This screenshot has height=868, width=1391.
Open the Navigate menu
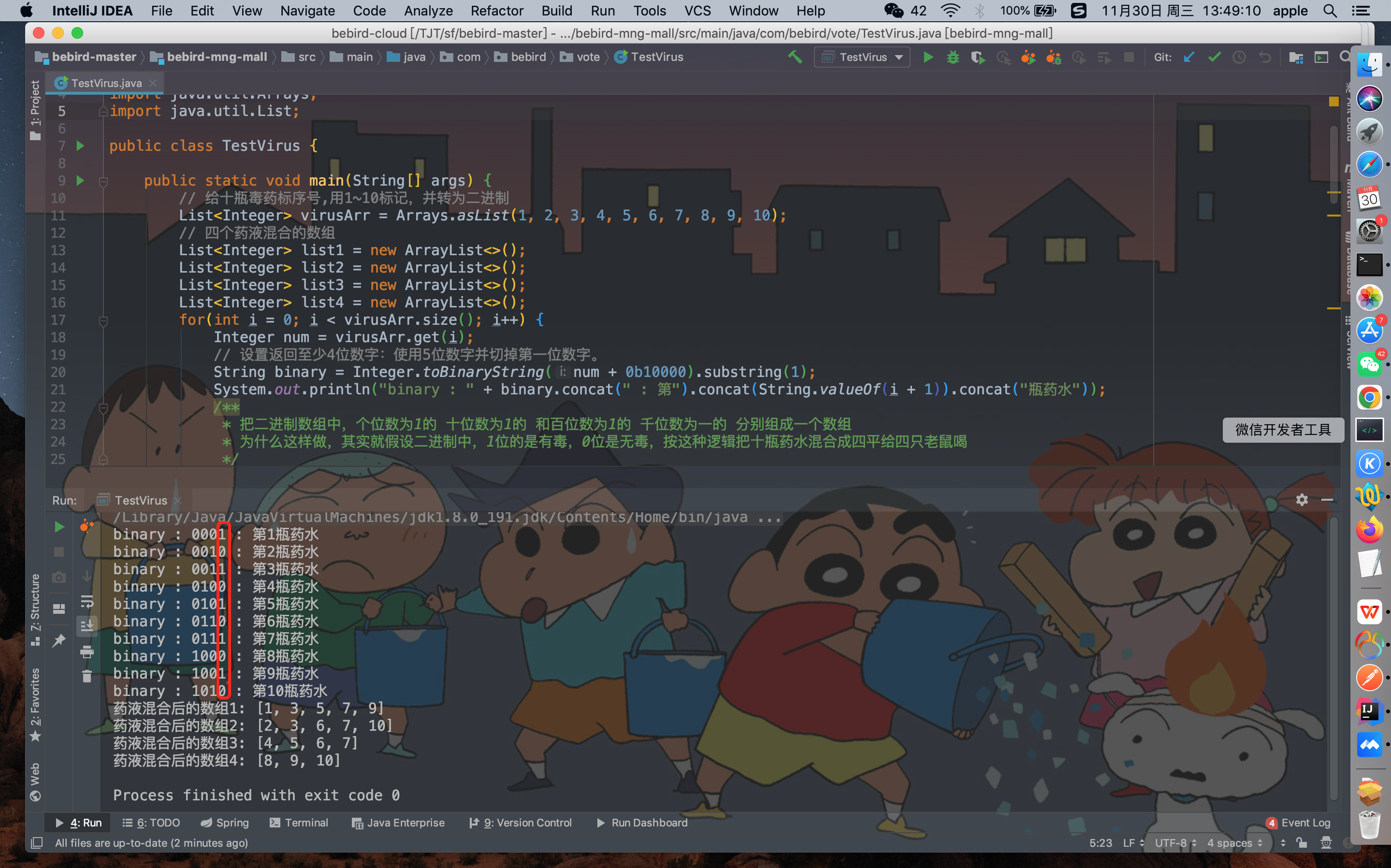pyautogui.click(x=308, y=11)
